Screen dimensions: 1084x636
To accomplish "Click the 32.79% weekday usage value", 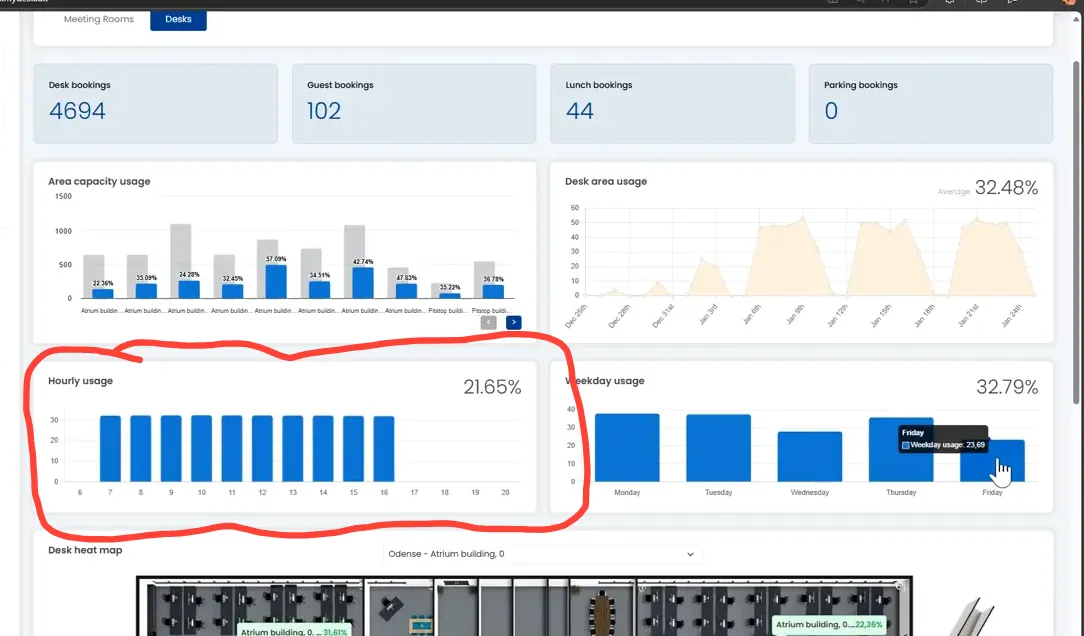I will [x=1007, y=387].
